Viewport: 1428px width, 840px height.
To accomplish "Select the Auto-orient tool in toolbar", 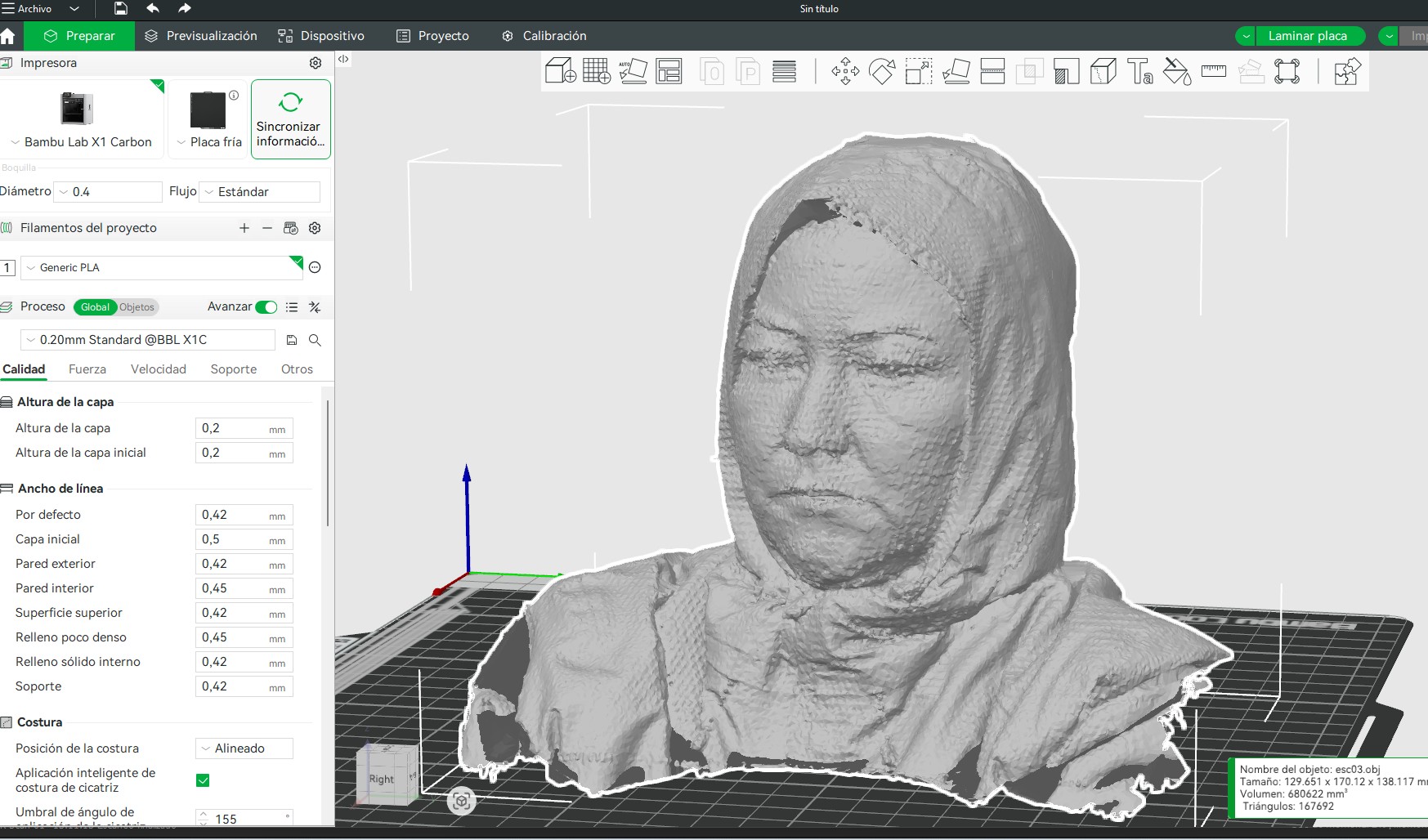I will [633, 71].
